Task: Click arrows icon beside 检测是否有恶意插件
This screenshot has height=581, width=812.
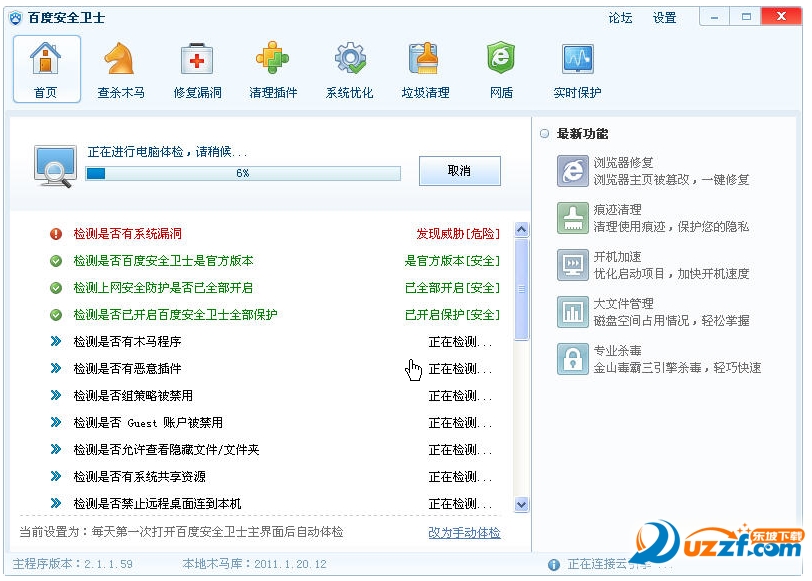Action: (56, 368)
